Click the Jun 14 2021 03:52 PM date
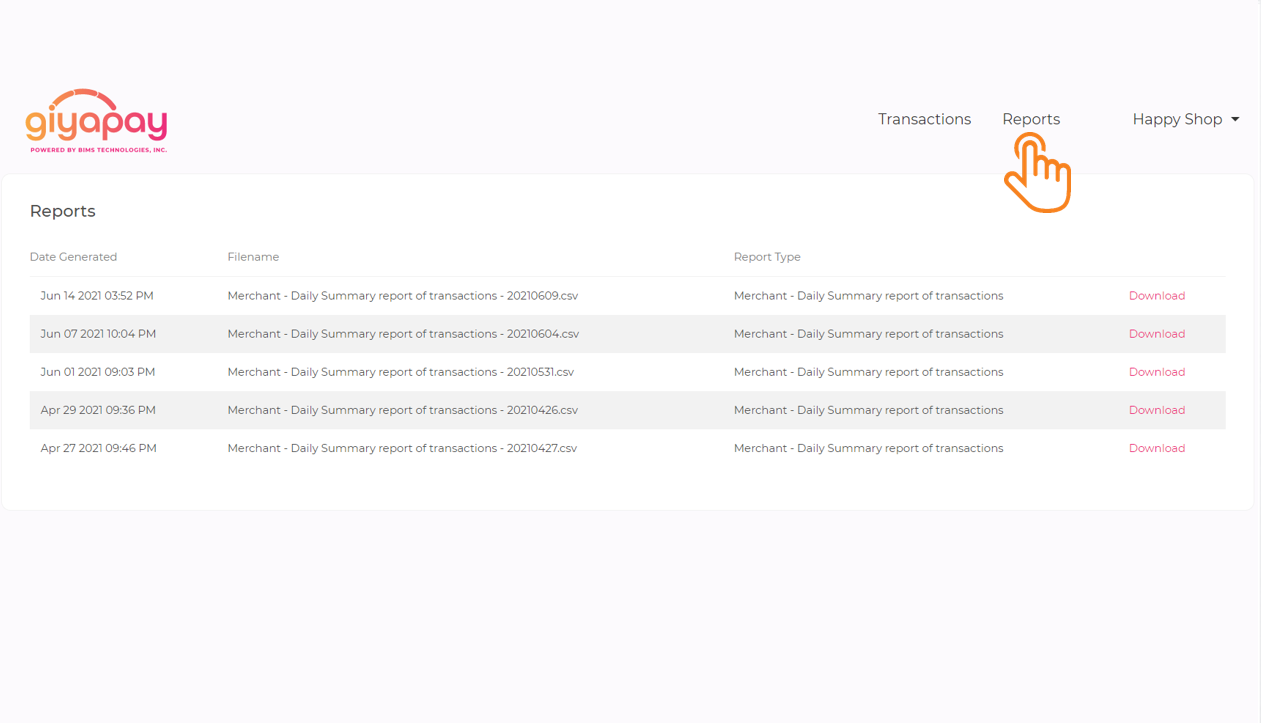 click(97, 296)
